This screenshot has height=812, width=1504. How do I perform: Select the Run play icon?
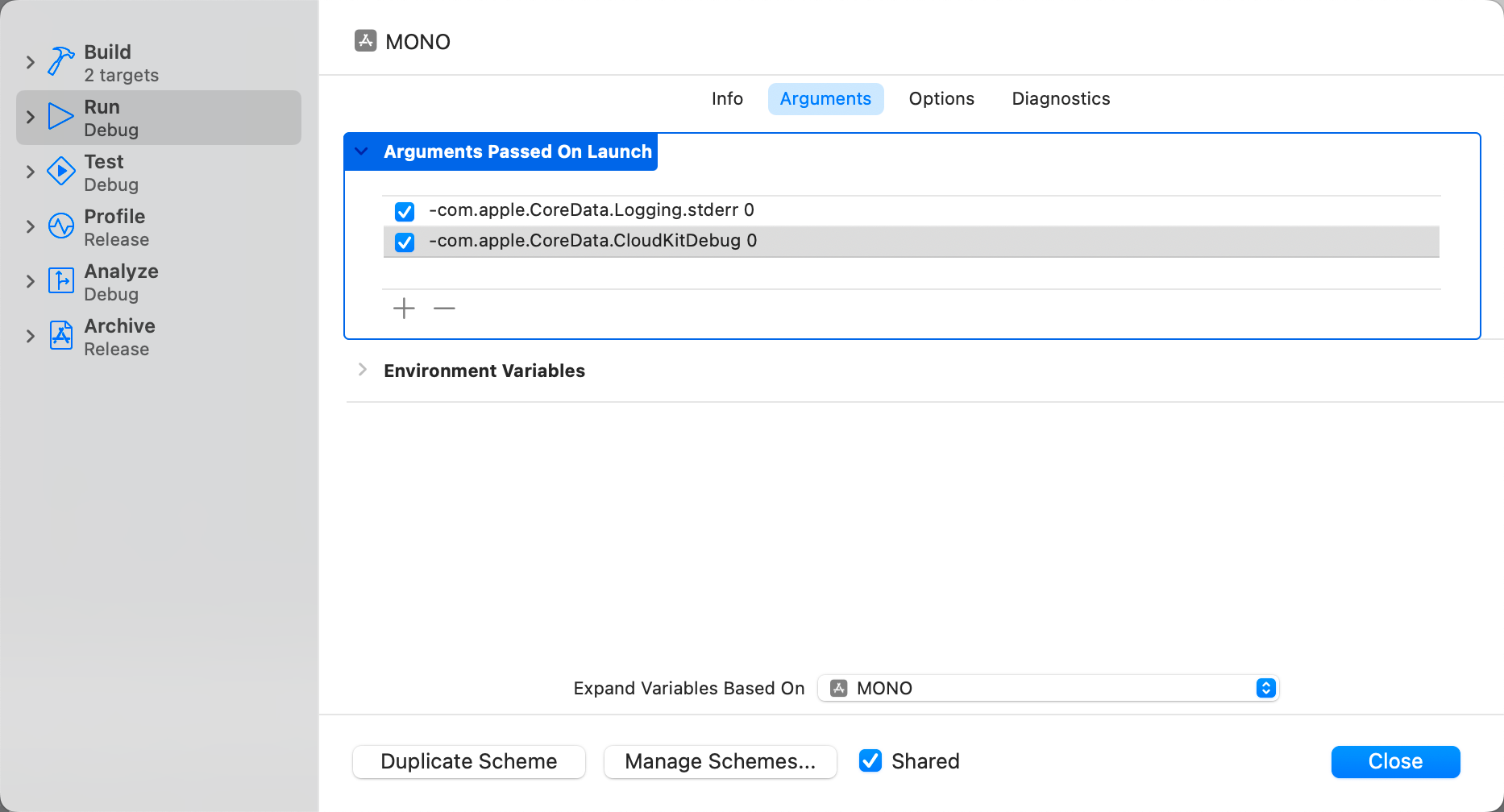tap(60, 117)
